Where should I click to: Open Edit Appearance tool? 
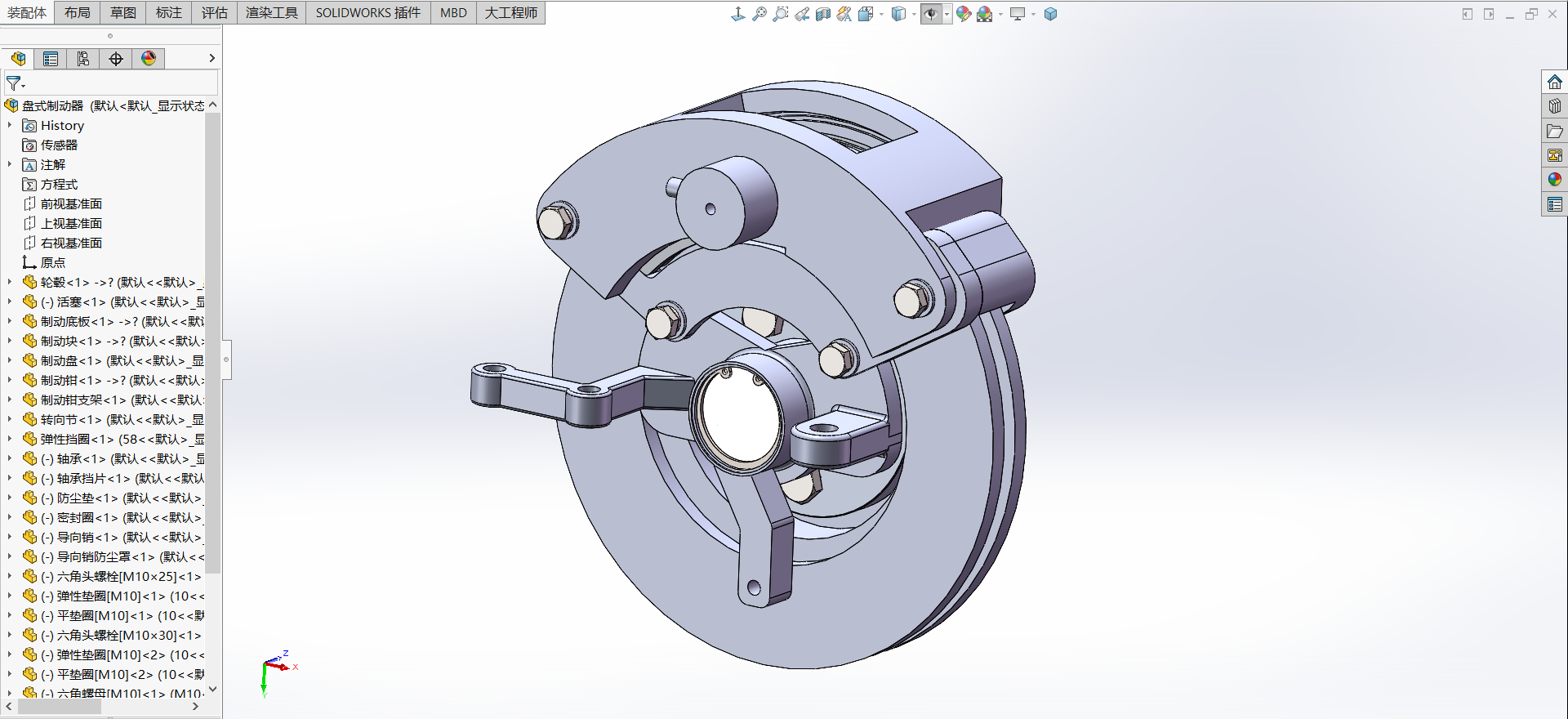964,14
